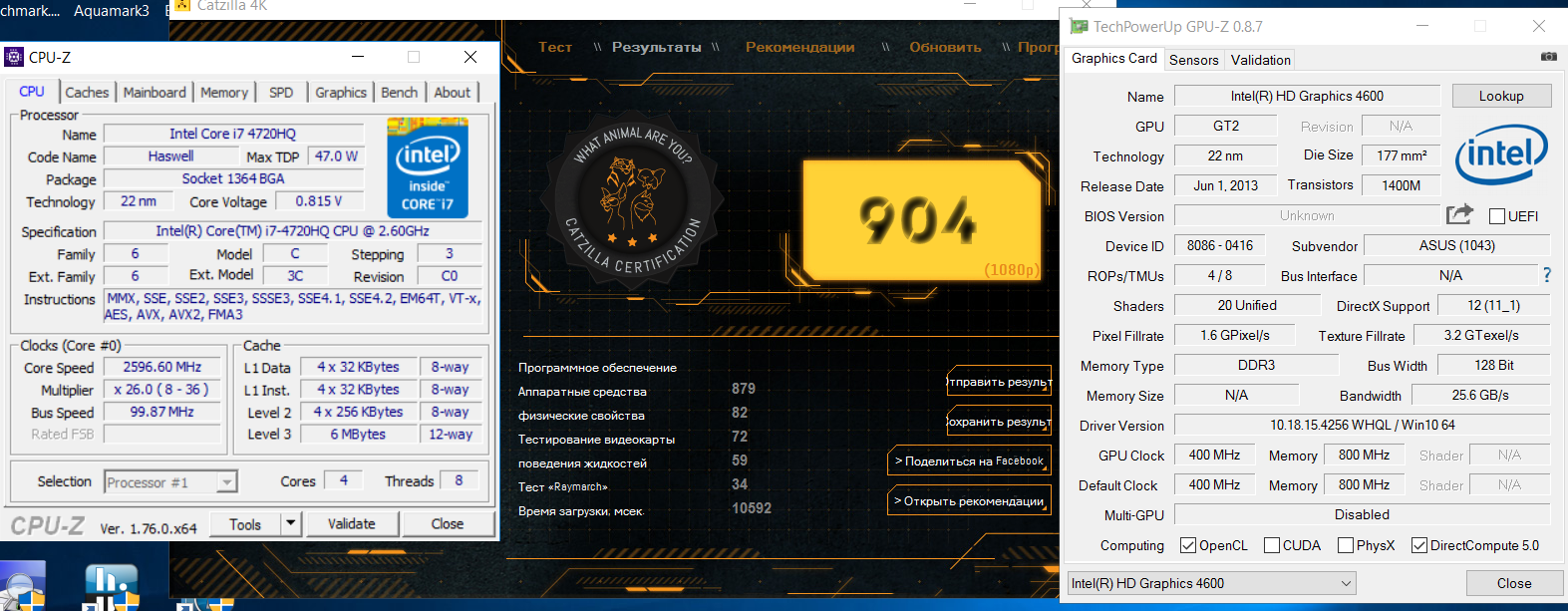The height and width of the screenshot is (611, 1568).
Task: Switch to the Graphics tab in CPU-Z
Action: [341, 92]
